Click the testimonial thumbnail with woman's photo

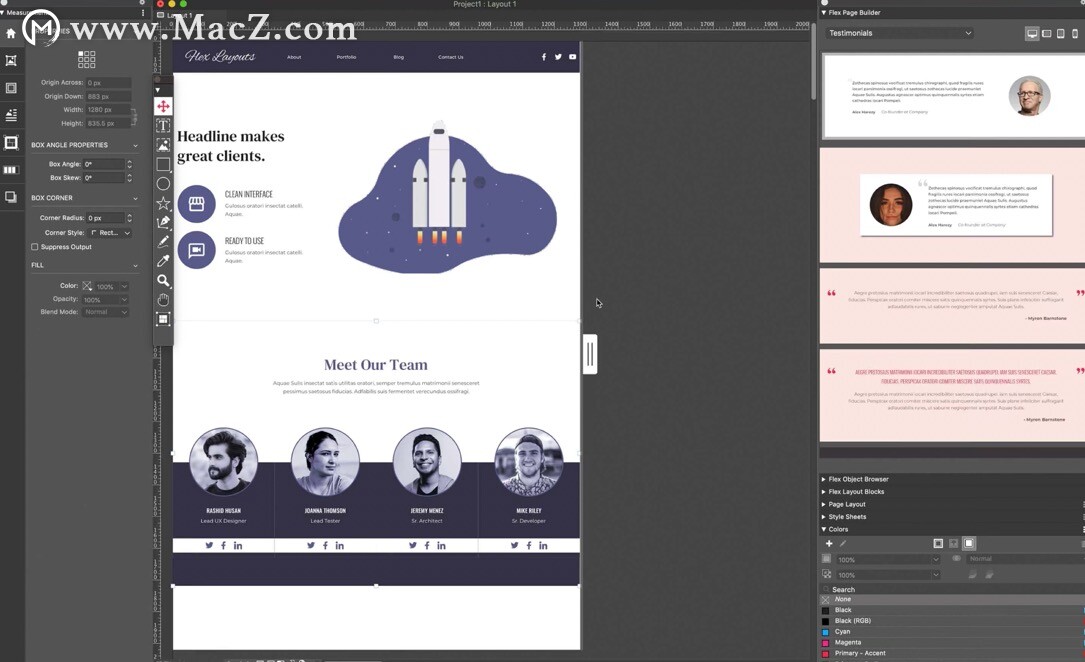click(x=952, y=205)
